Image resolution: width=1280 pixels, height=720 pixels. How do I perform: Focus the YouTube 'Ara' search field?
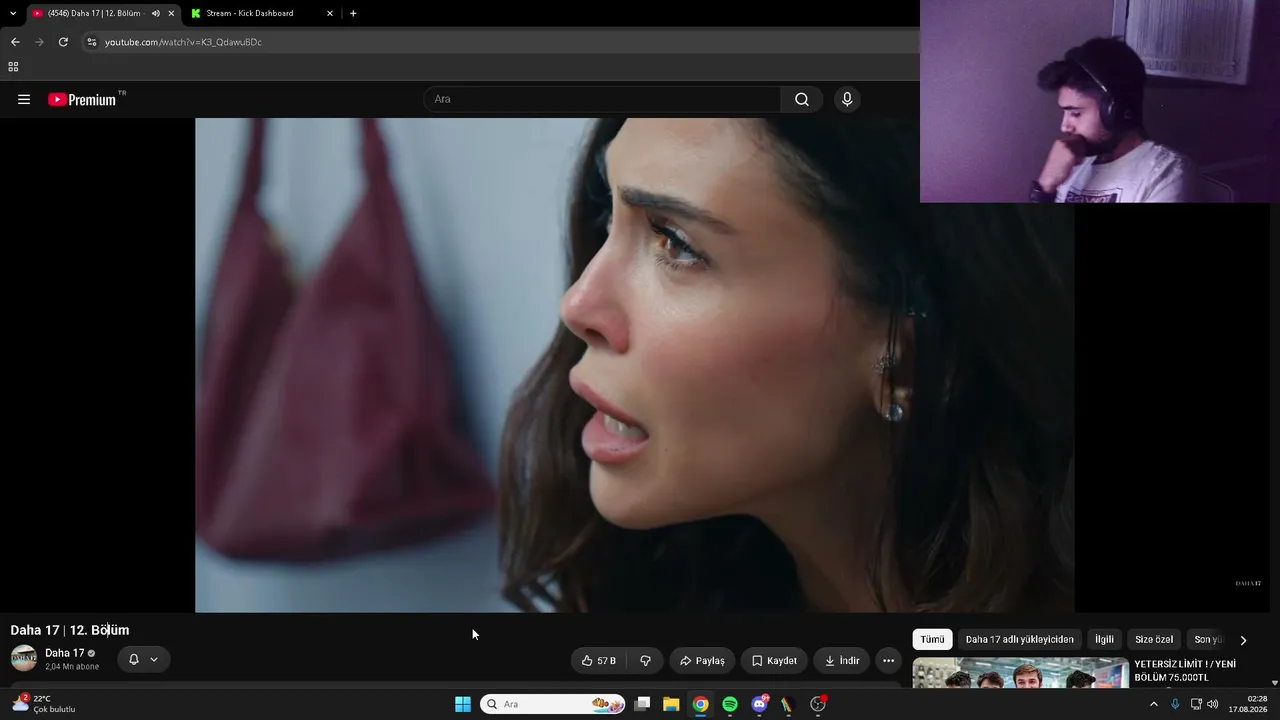point(602,99)
